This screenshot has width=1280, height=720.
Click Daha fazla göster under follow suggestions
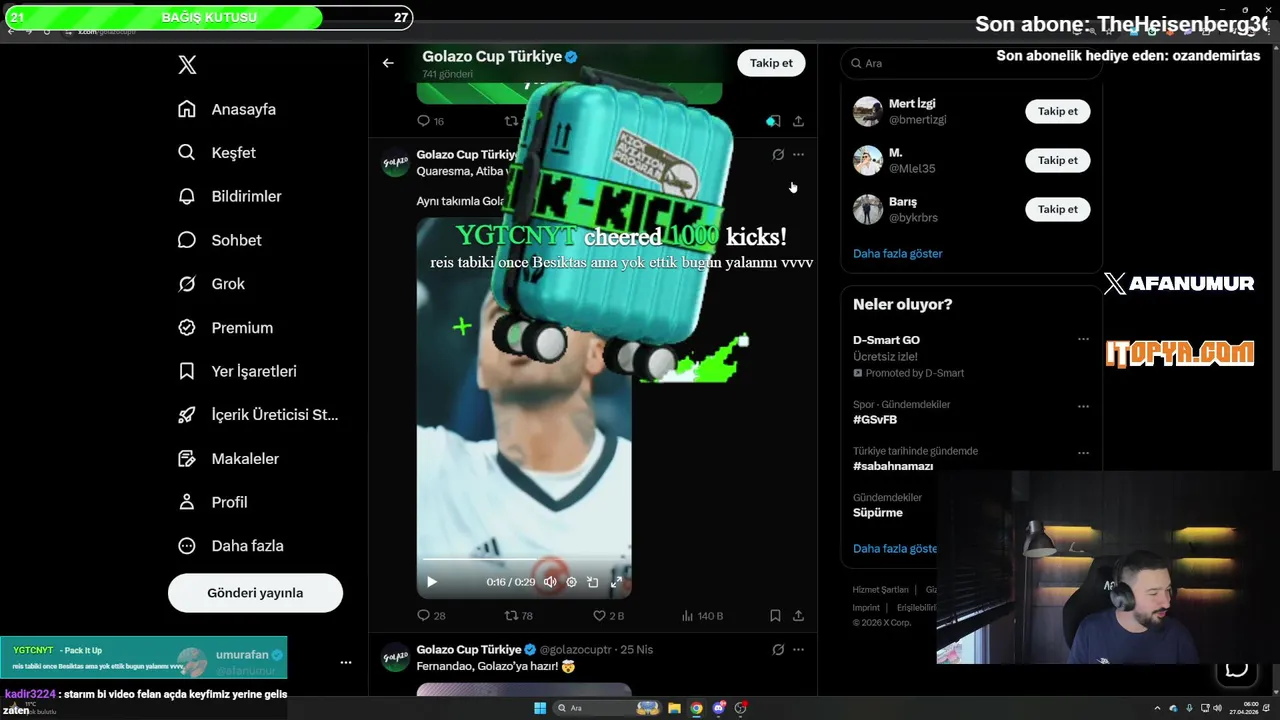(x=898, y=254)
